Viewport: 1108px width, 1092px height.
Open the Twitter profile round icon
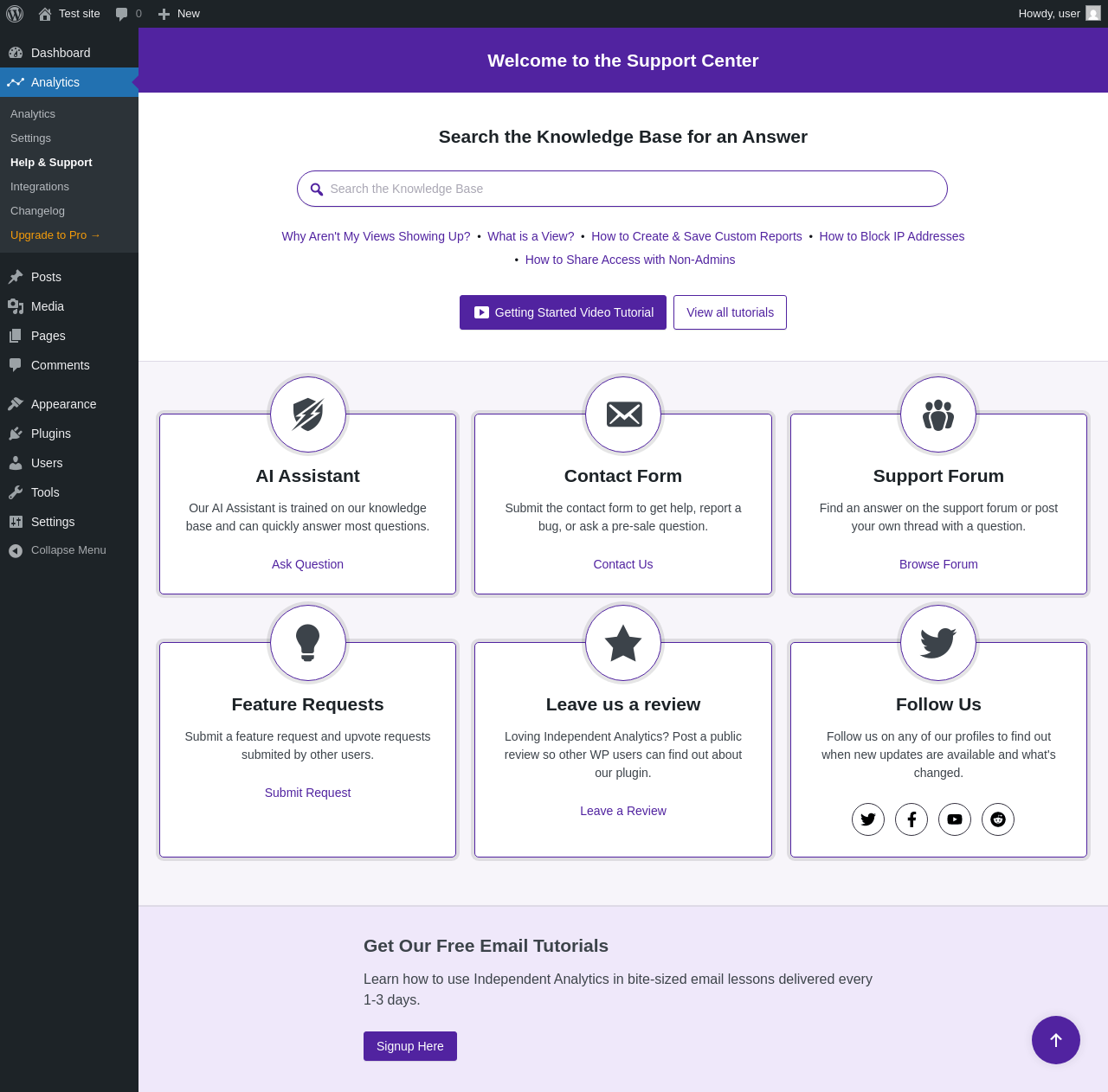[x=868, y=819]
